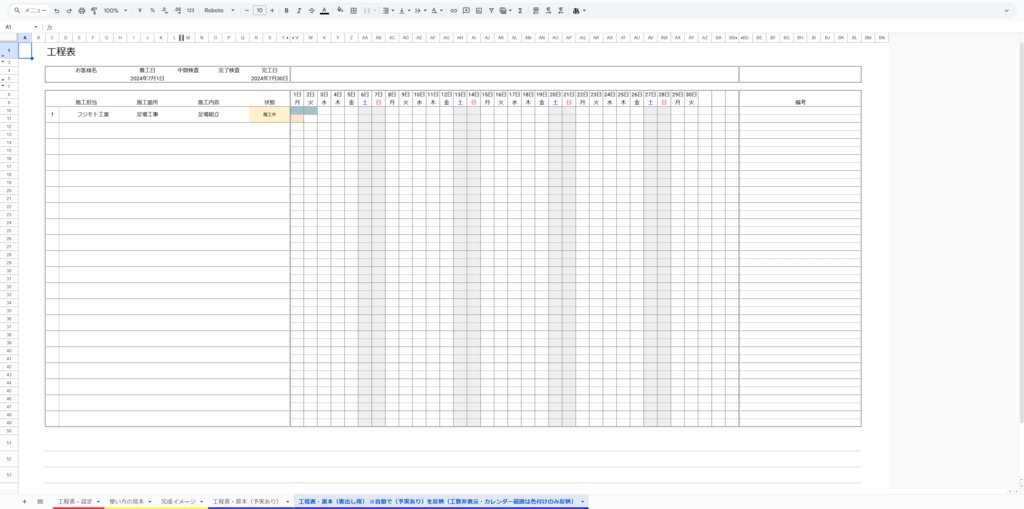This screenshot has width=1024, height=509.
Task: Format selection as percent
Action: coord(152,11)
